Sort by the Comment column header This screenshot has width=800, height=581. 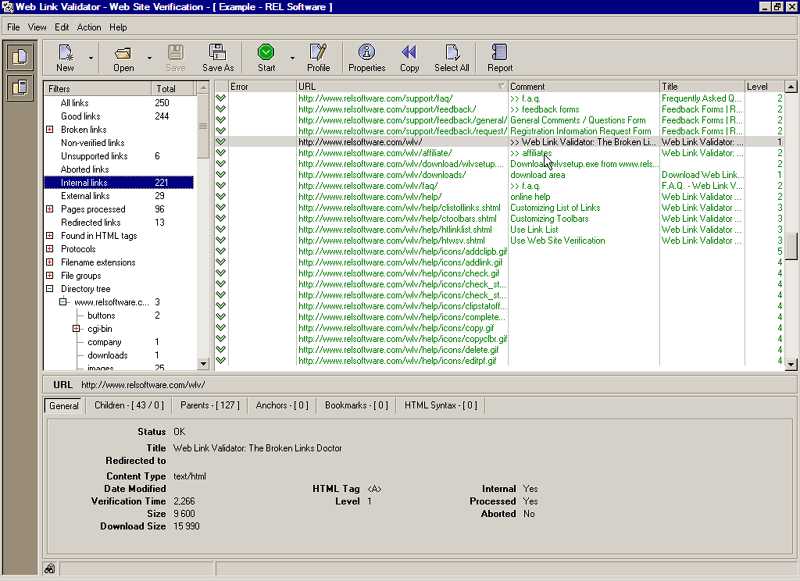tap(583, 86)
